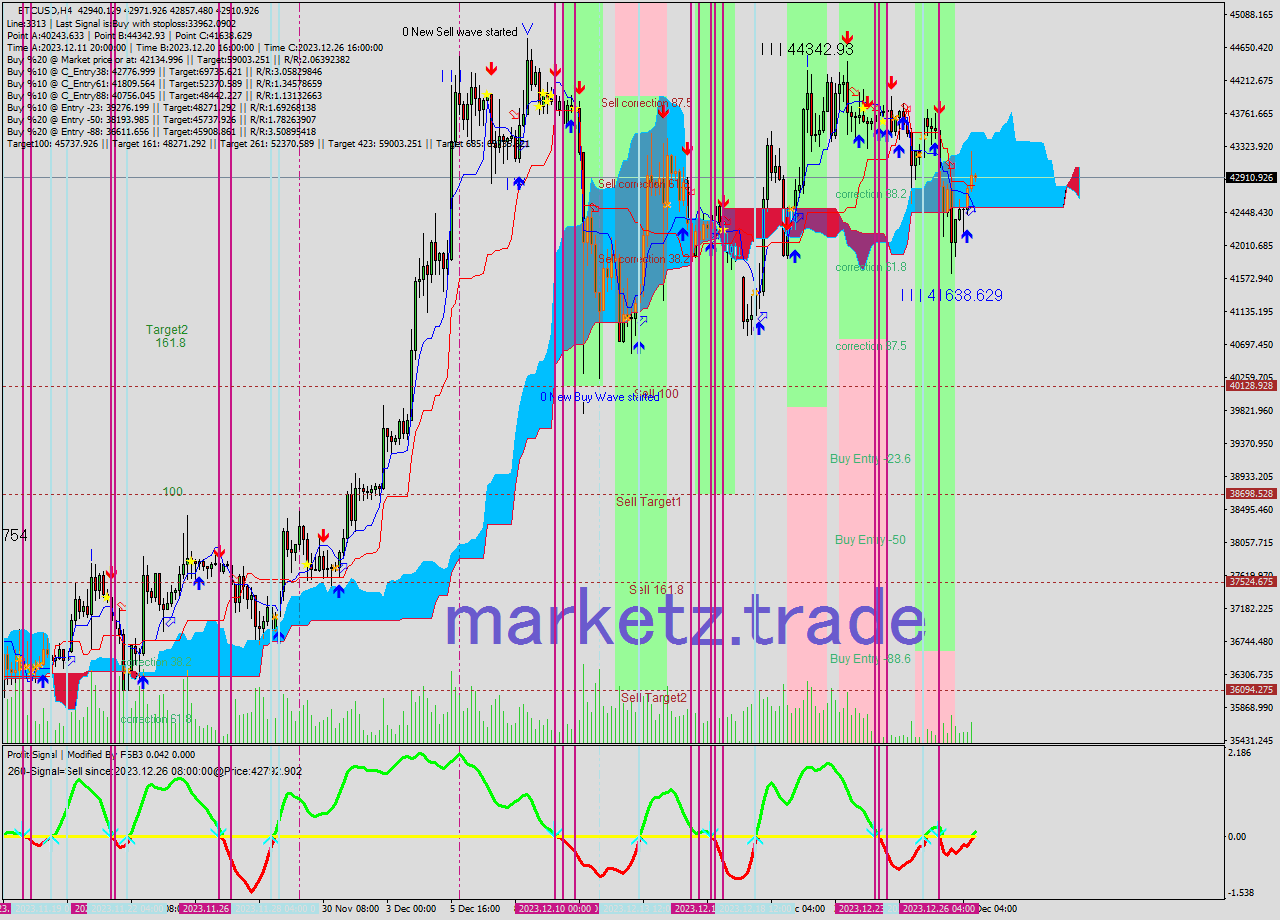Image resolution: width=1280 pixels, height=920 pixels.
Task: Select the 'Buy Entry -88.6' label
Action: point(870,659)
